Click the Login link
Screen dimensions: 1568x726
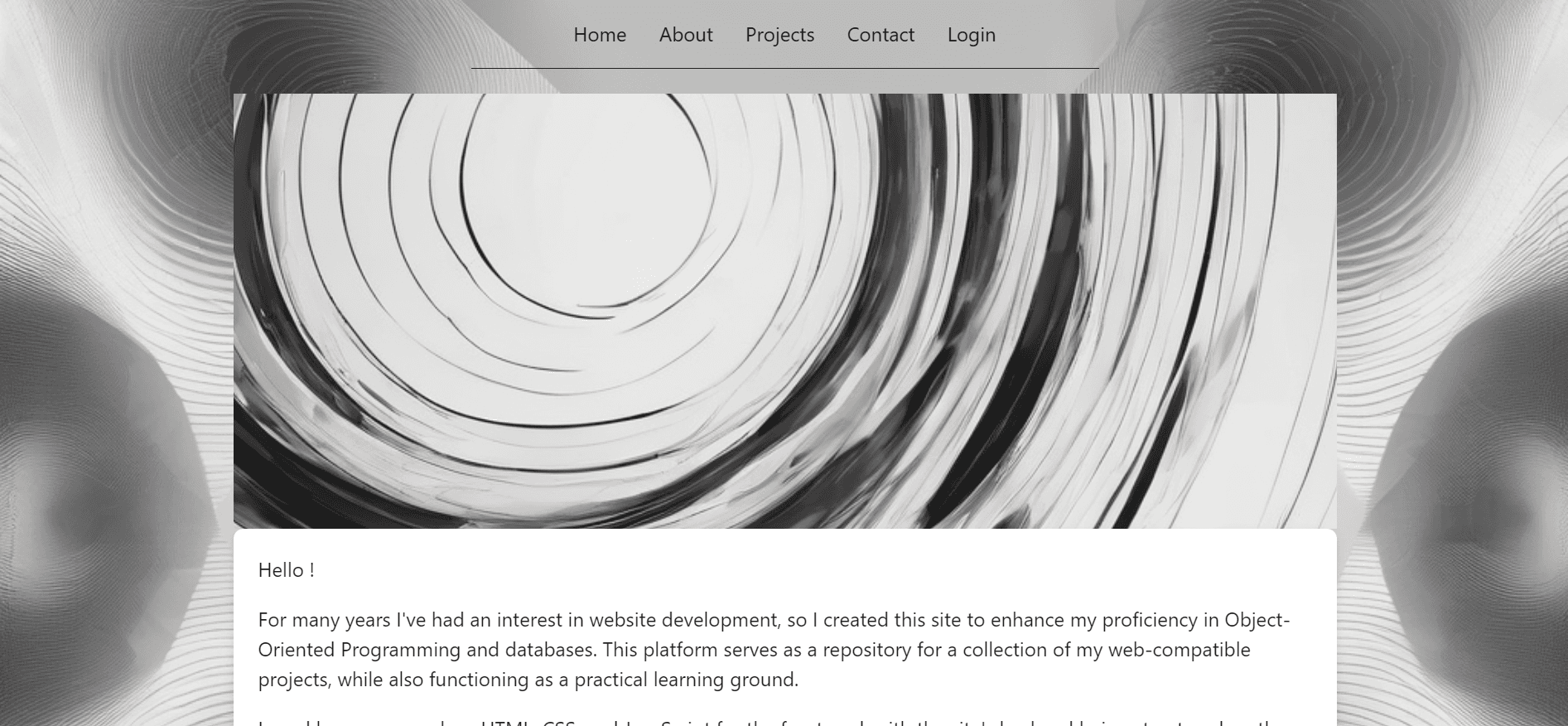click(x=971, y=35)
